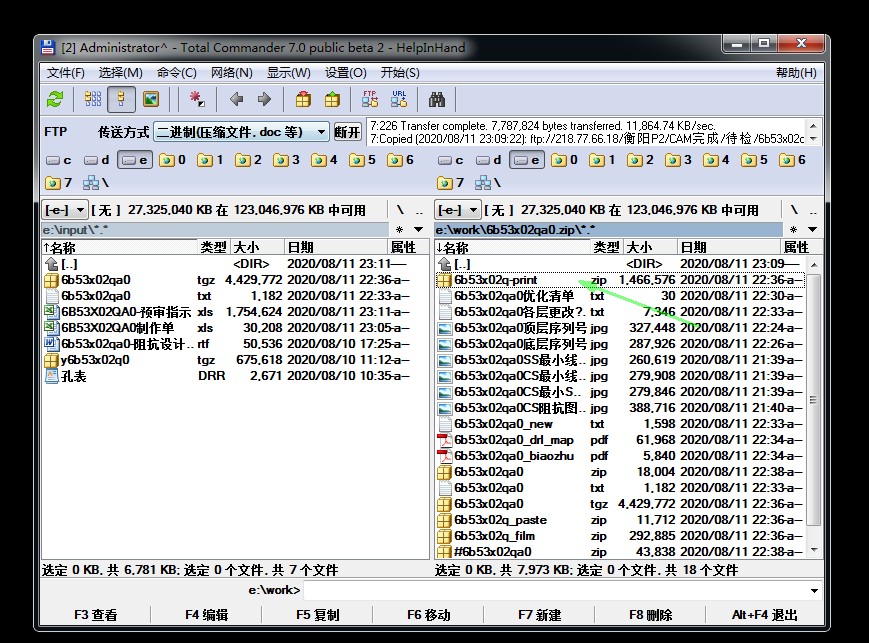Sort right panel by 日期 column

tap(729, 247)
